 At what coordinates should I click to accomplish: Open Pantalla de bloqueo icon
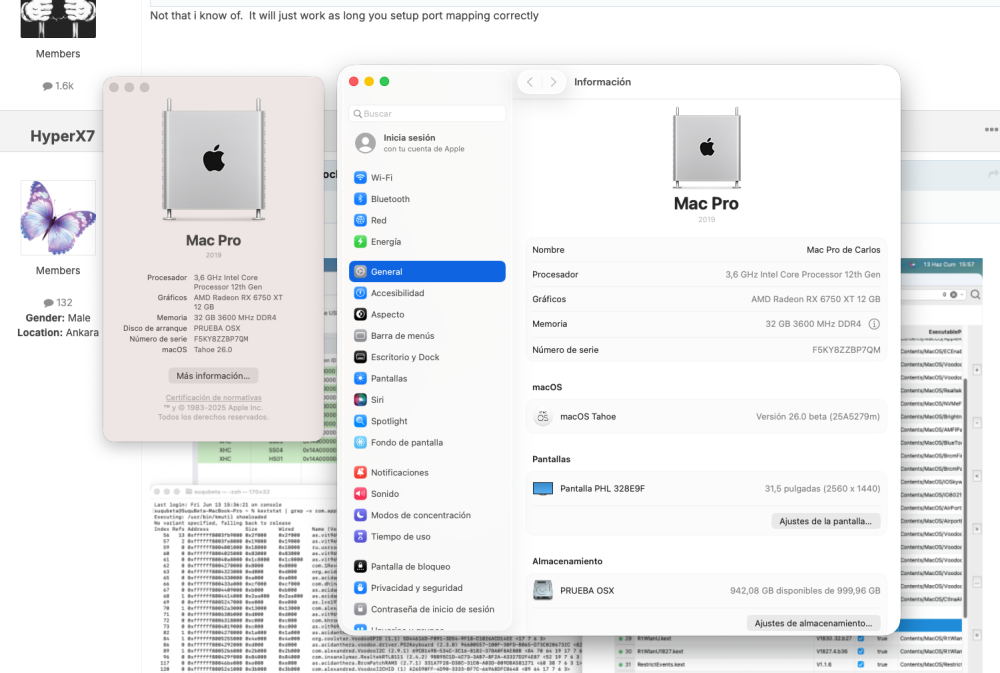360,566
